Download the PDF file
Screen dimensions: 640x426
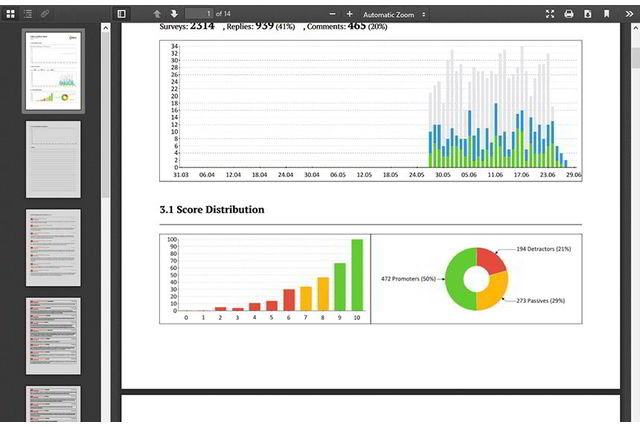tap(587, 14)
